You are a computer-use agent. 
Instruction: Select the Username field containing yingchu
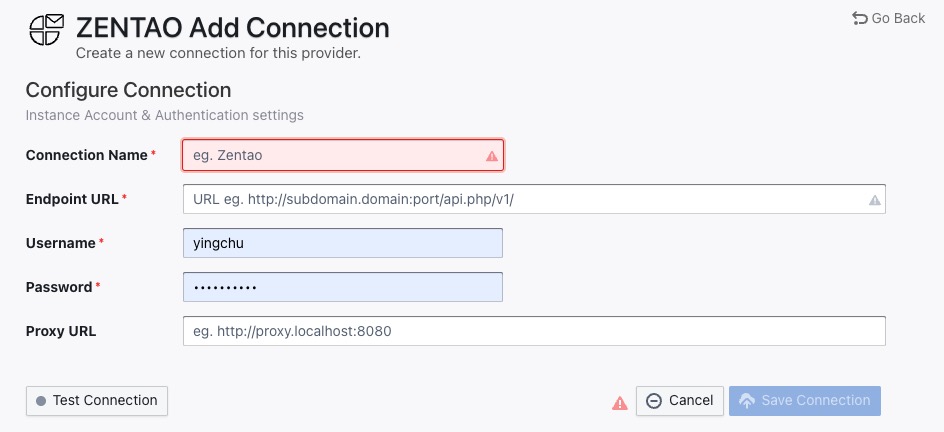click(342, 243)
